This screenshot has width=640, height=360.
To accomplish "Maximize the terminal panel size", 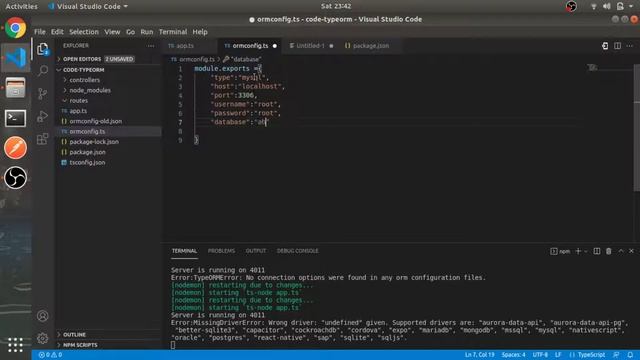I will click(x=621, y=251).
